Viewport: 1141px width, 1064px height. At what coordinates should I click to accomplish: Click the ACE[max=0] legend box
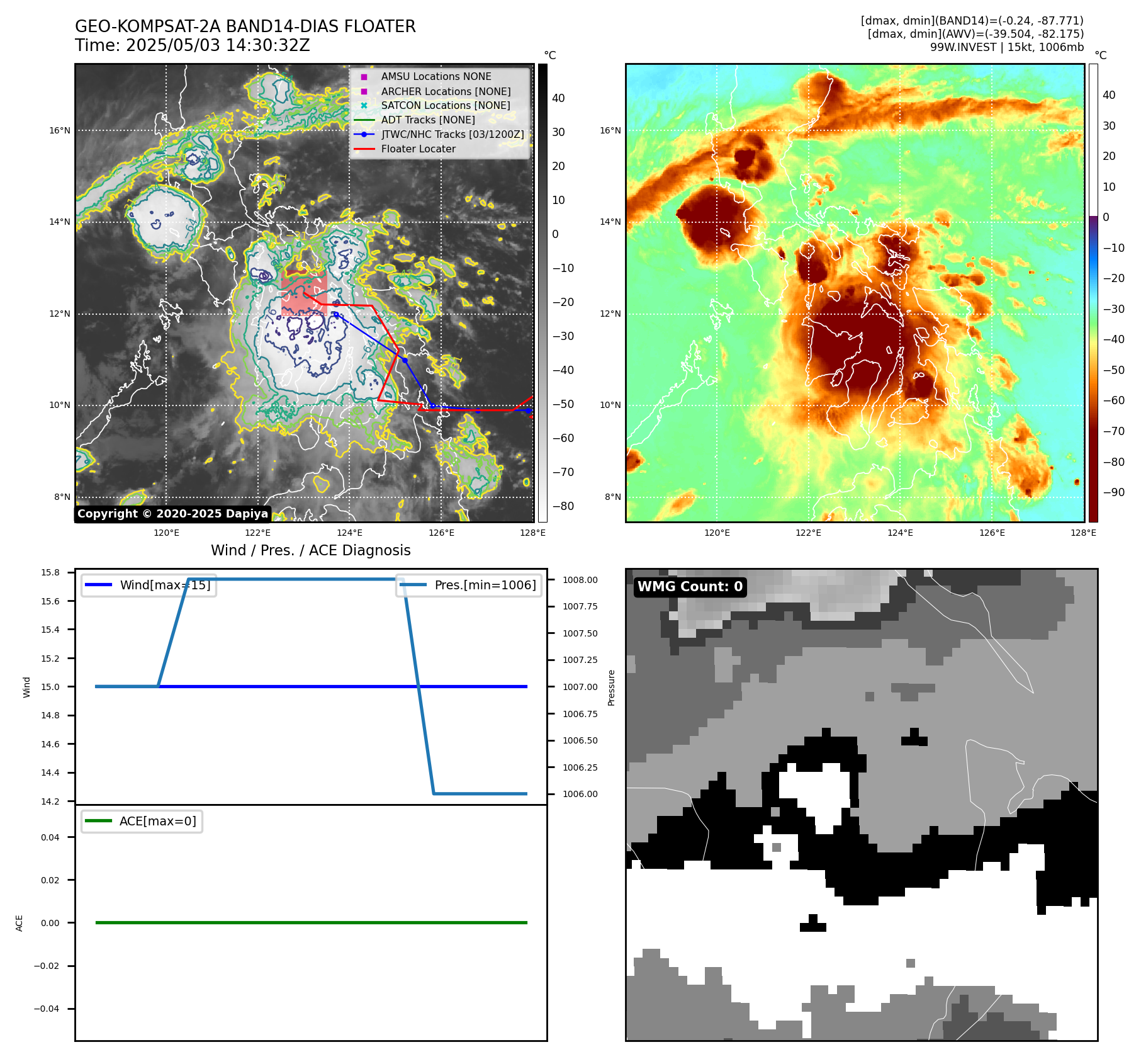pyautogui.click(x=142, y=821)
